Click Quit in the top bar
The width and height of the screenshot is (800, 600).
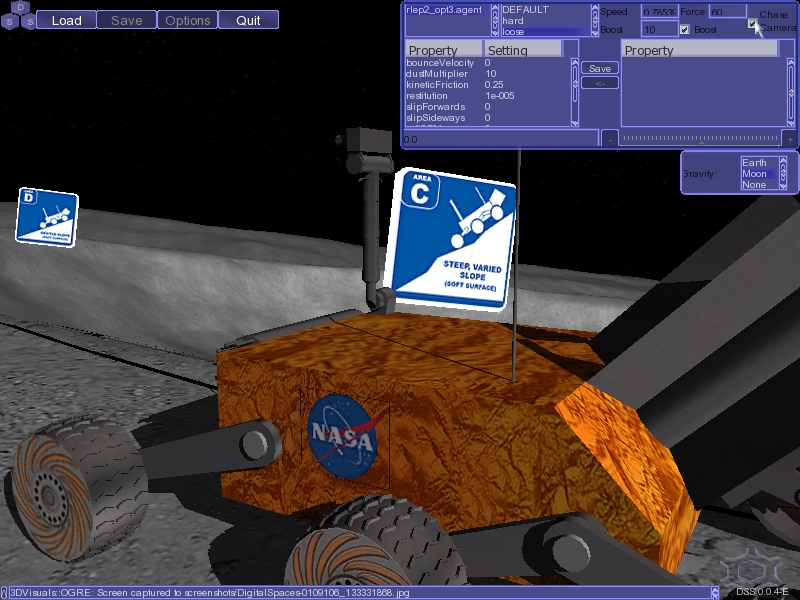pos(248,20)
